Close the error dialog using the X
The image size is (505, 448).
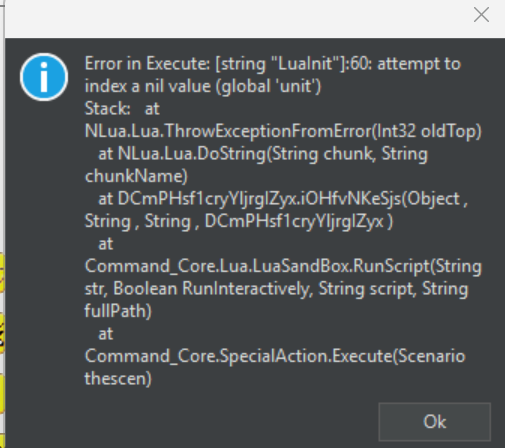point(481,15)
